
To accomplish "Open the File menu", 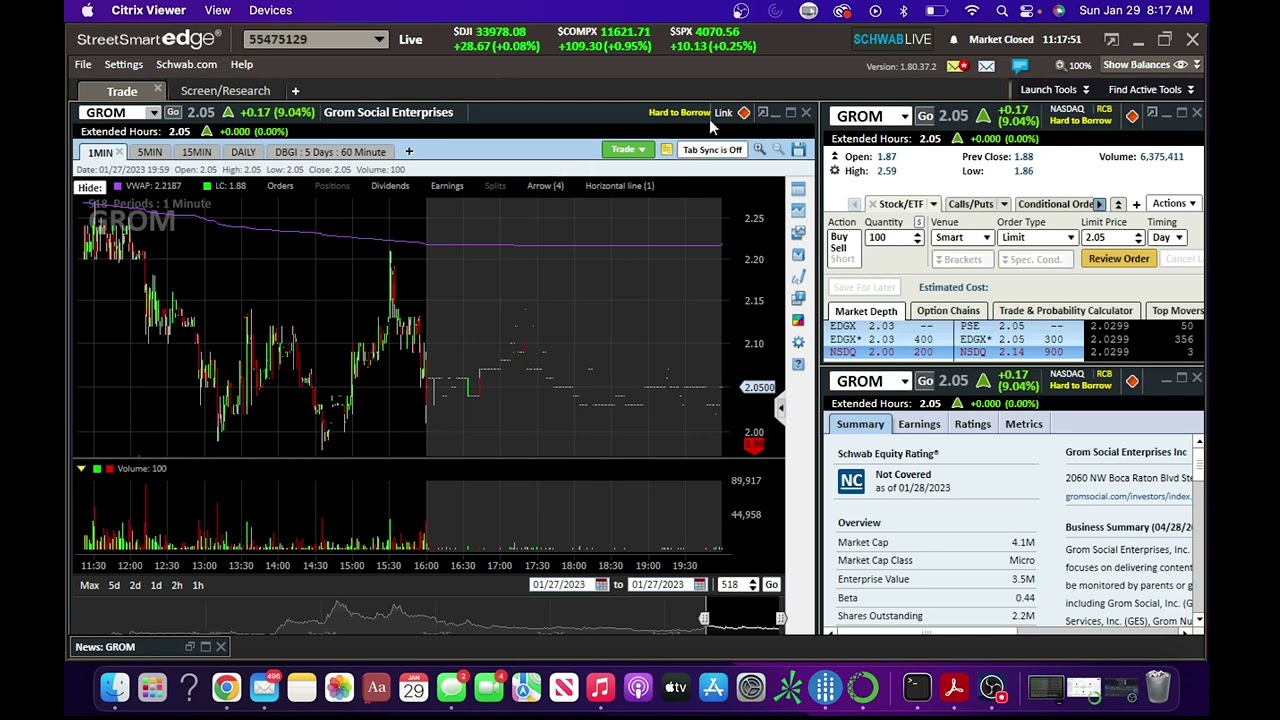I will 83,65.
